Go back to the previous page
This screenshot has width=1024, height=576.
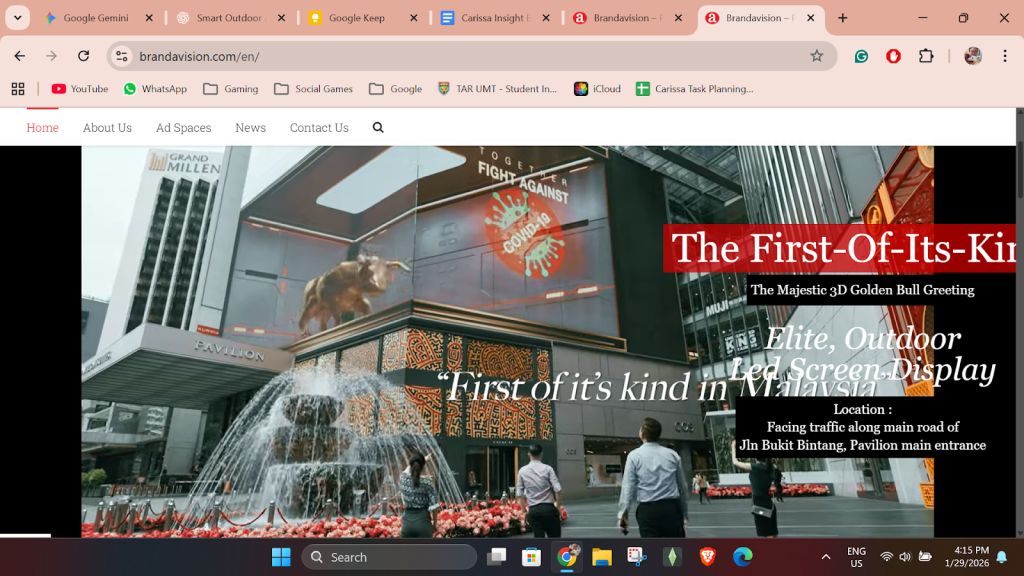pyautogui.click(x=20, y=56)
